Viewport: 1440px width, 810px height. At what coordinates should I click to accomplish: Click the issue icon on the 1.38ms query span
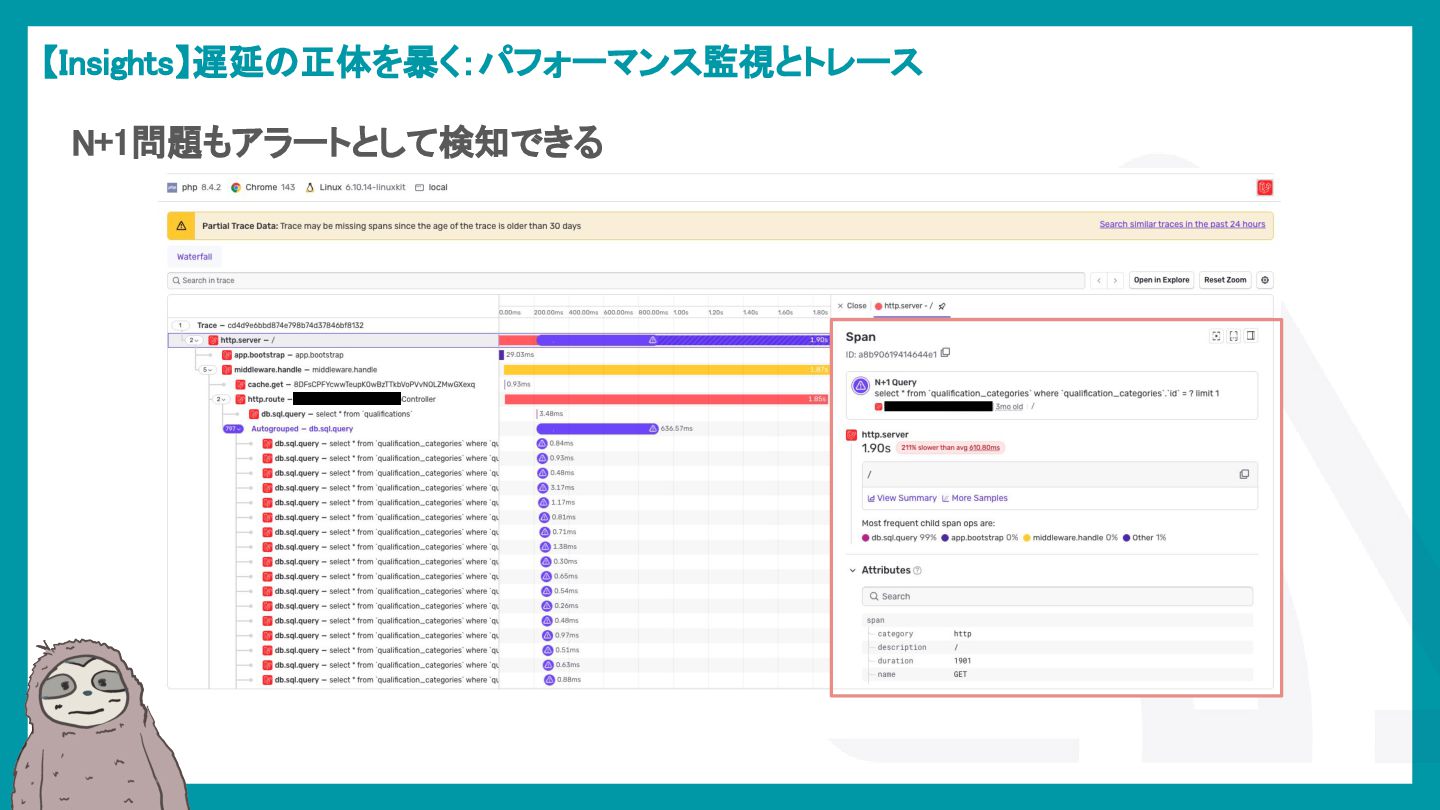(x=545, y=546)
